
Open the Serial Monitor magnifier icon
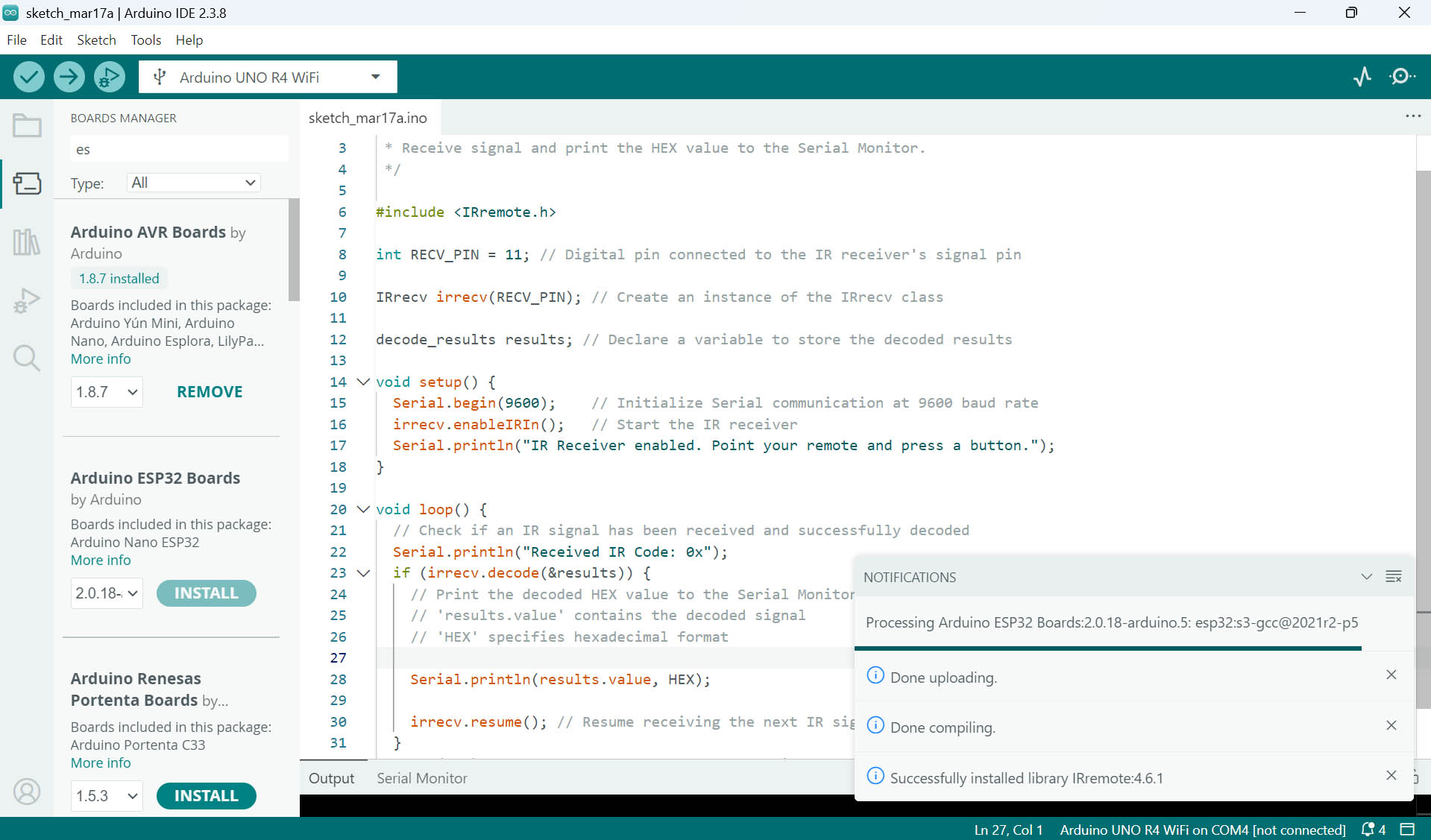tap(1402, 77)
